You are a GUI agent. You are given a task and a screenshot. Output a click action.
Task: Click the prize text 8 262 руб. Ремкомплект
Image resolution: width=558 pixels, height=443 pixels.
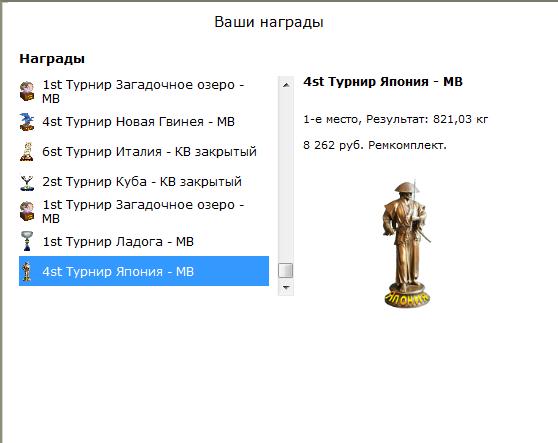click(375, 145)
